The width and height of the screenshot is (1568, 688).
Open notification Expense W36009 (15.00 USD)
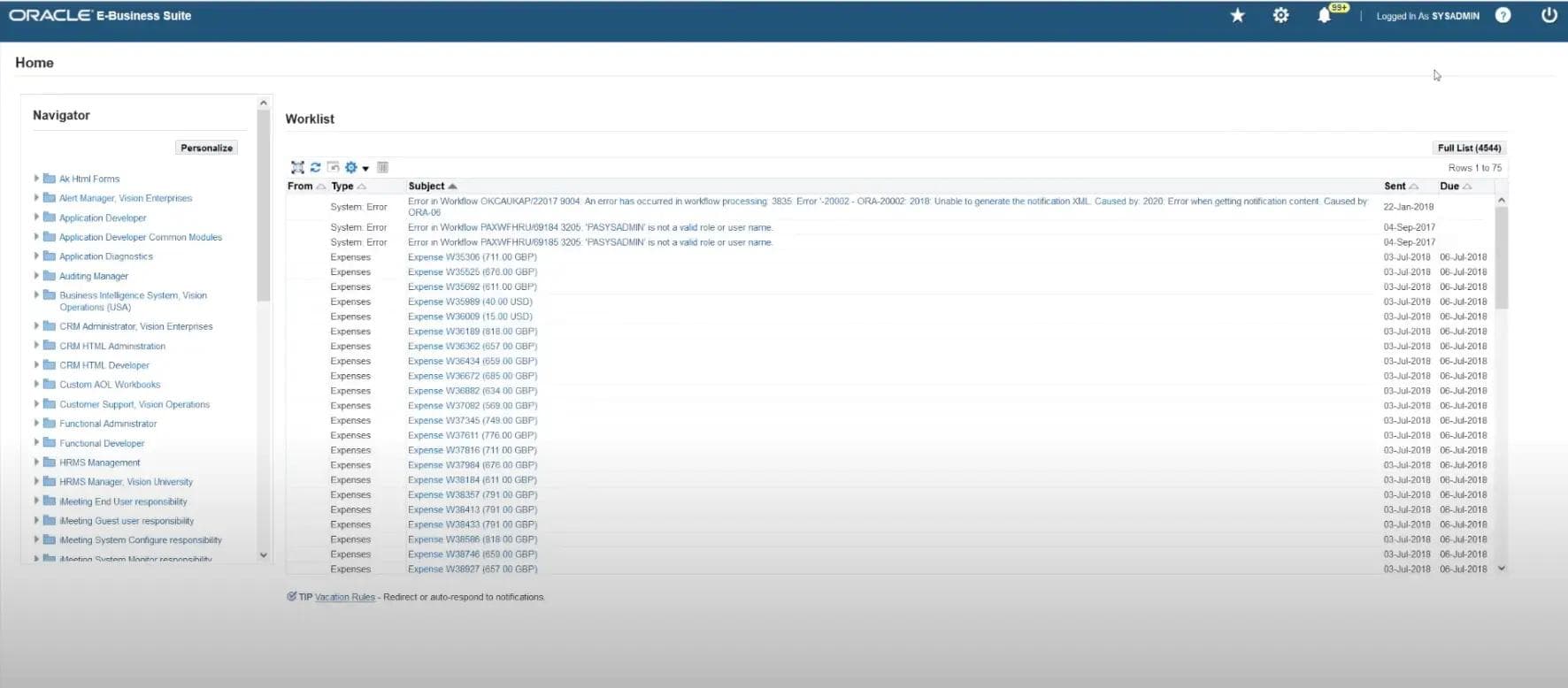tap(470, 317)
